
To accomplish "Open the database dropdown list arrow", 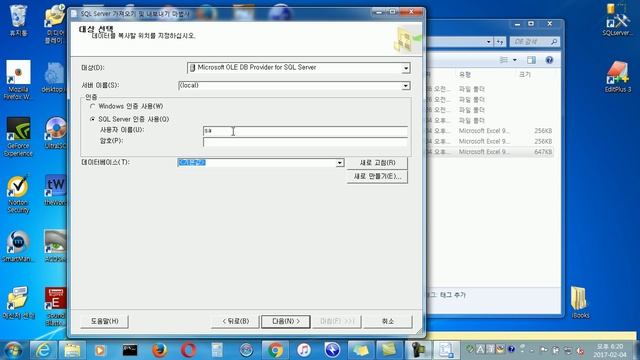I will 339,163.
